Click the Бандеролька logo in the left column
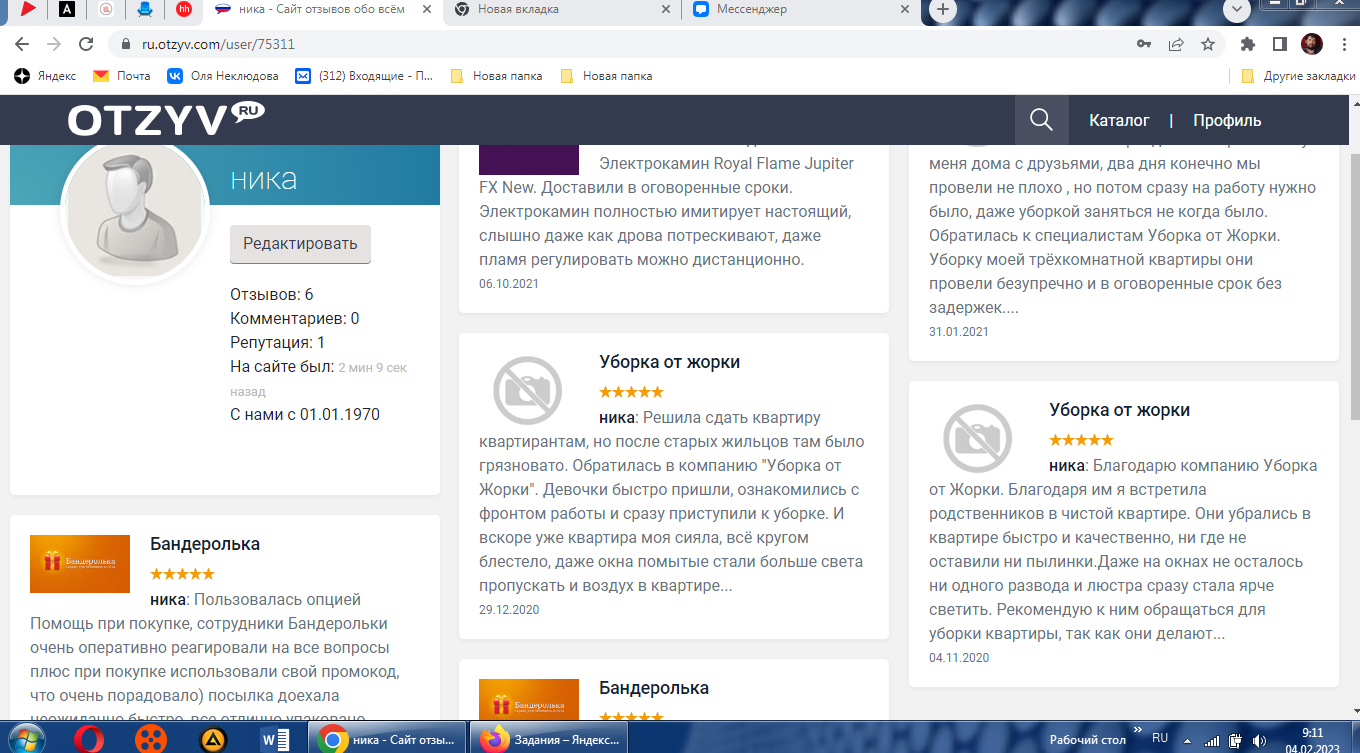Image resolution: width=1360 pixels, height=753 pixels. (x=80, y=564)
